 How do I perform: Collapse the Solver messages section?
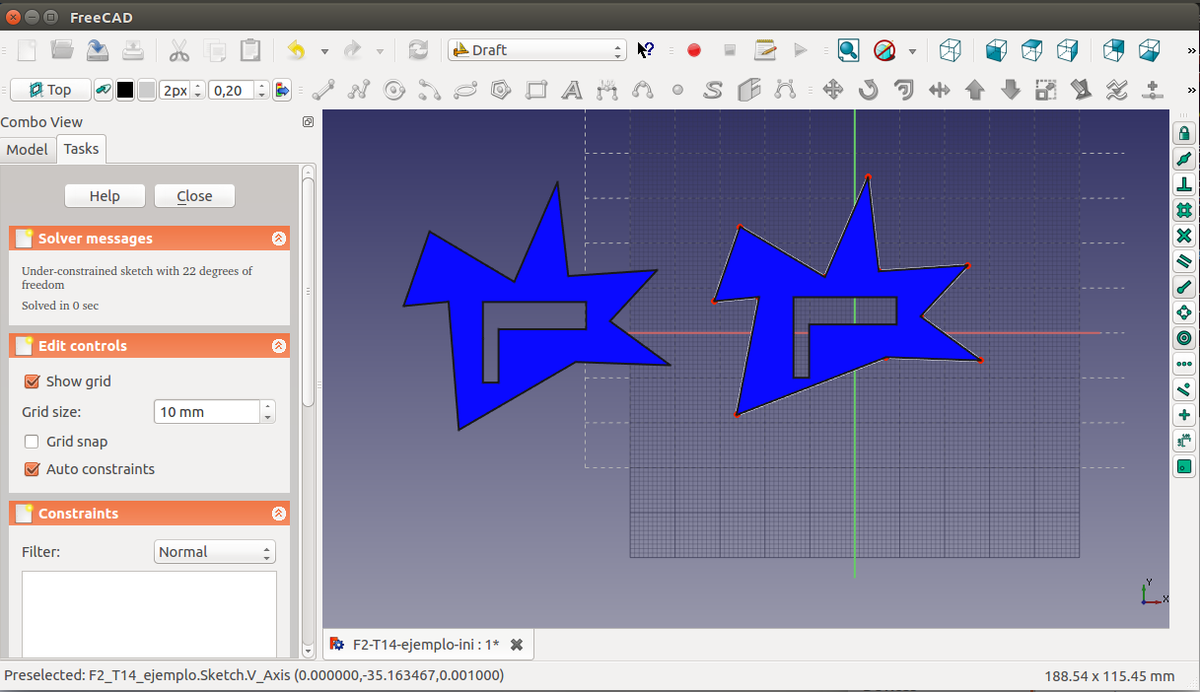278,239
